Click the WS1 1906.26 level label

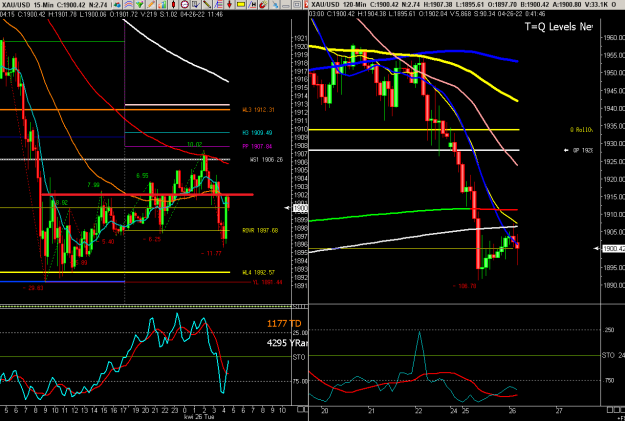click(x=266, y=159)
